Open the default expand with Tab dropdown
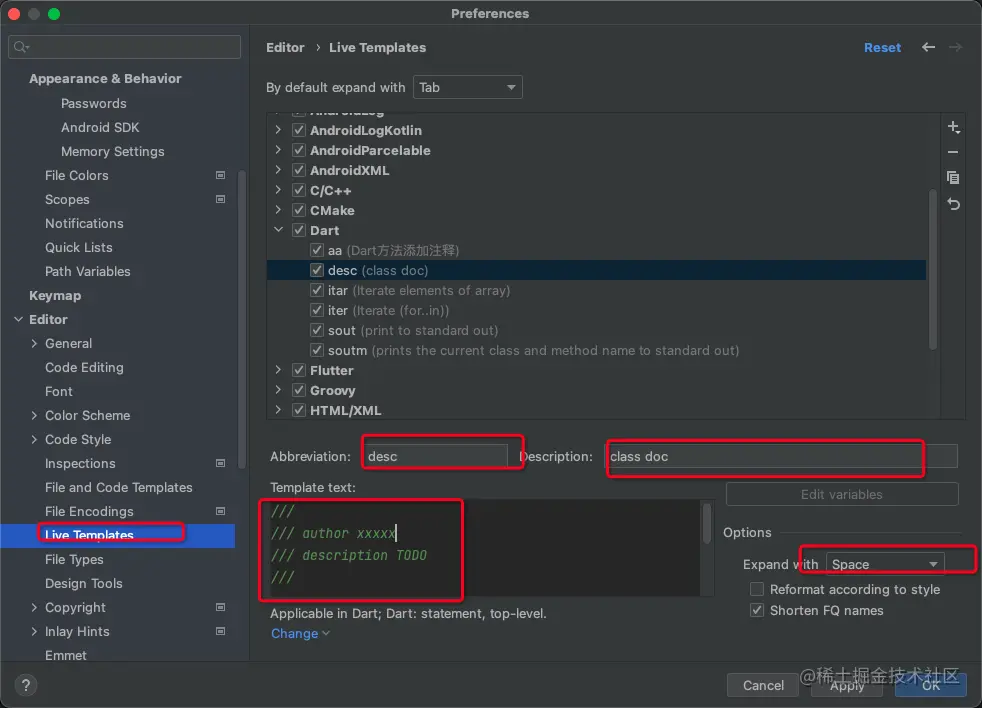Viewport: 982px width, 708px height. (x=468, y=88)
